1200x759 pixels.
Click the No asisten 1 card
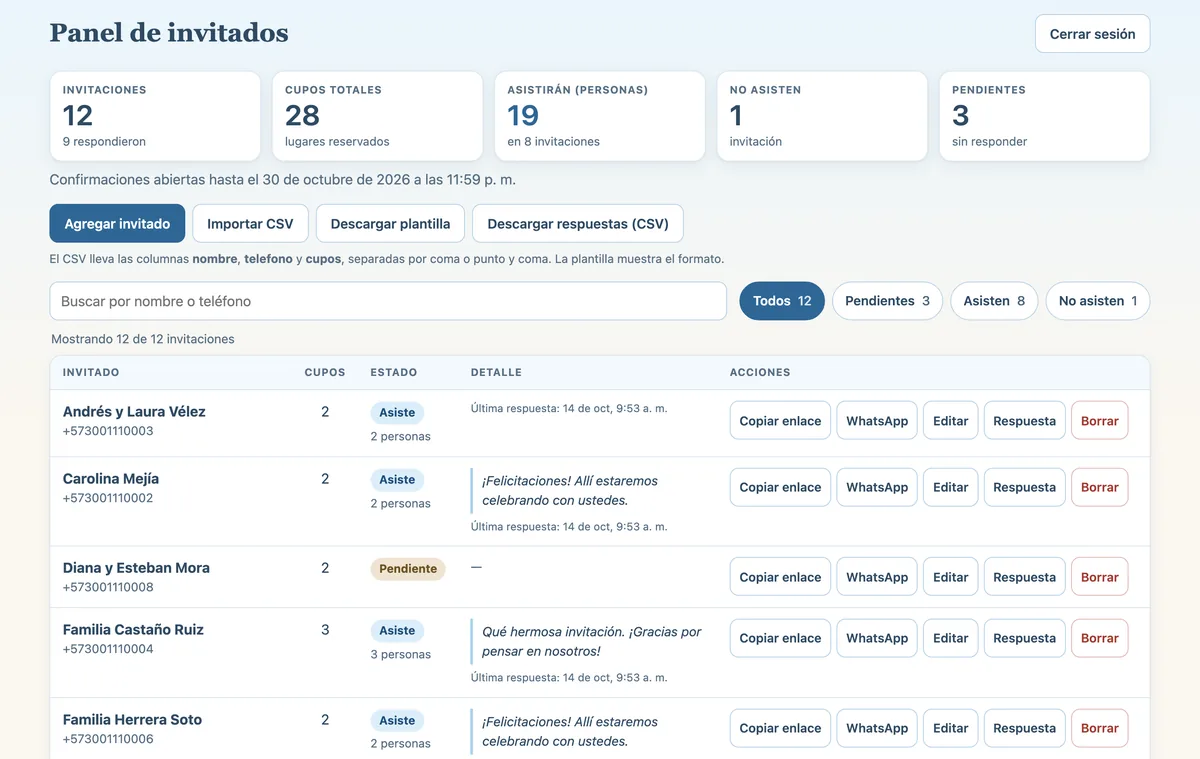(822, 116)
